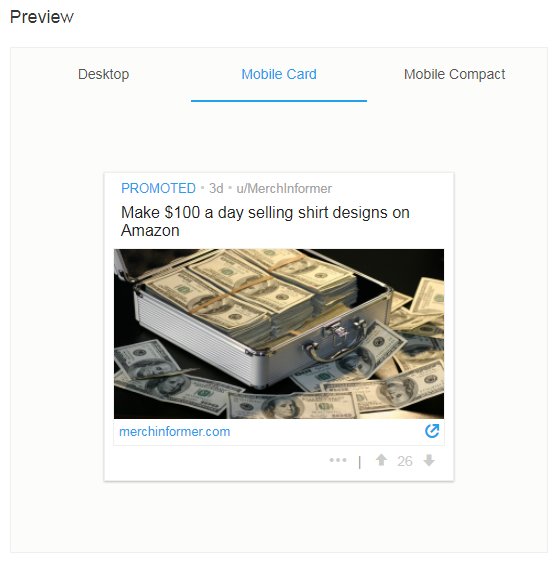Viewport: 556px width, 568px height.
Task: Switch to the Desktop preview tab
Action: pos(103,74)
